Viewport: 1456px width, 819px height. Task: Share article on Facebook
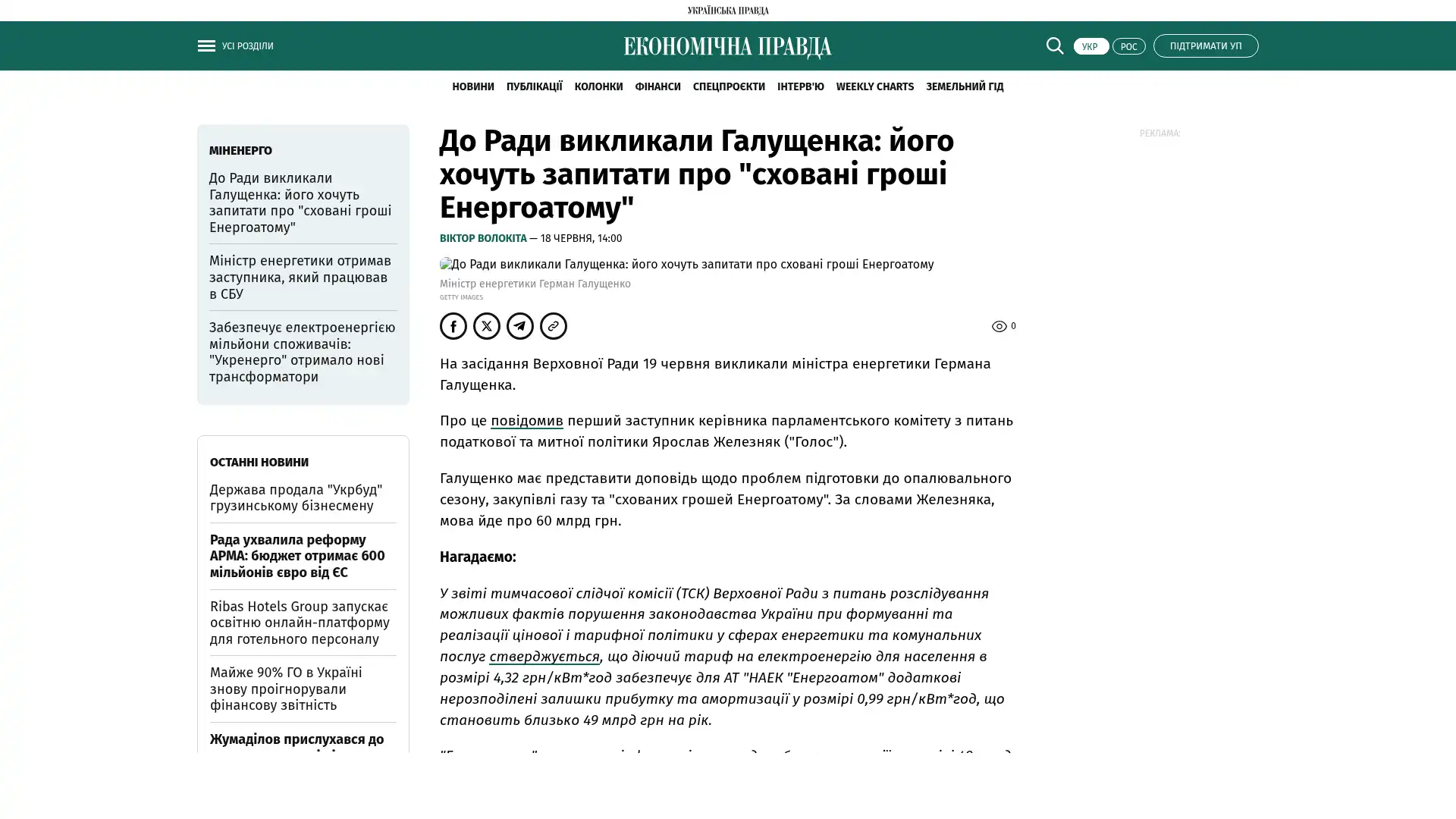pyautogui.click(x=453, y=326)
